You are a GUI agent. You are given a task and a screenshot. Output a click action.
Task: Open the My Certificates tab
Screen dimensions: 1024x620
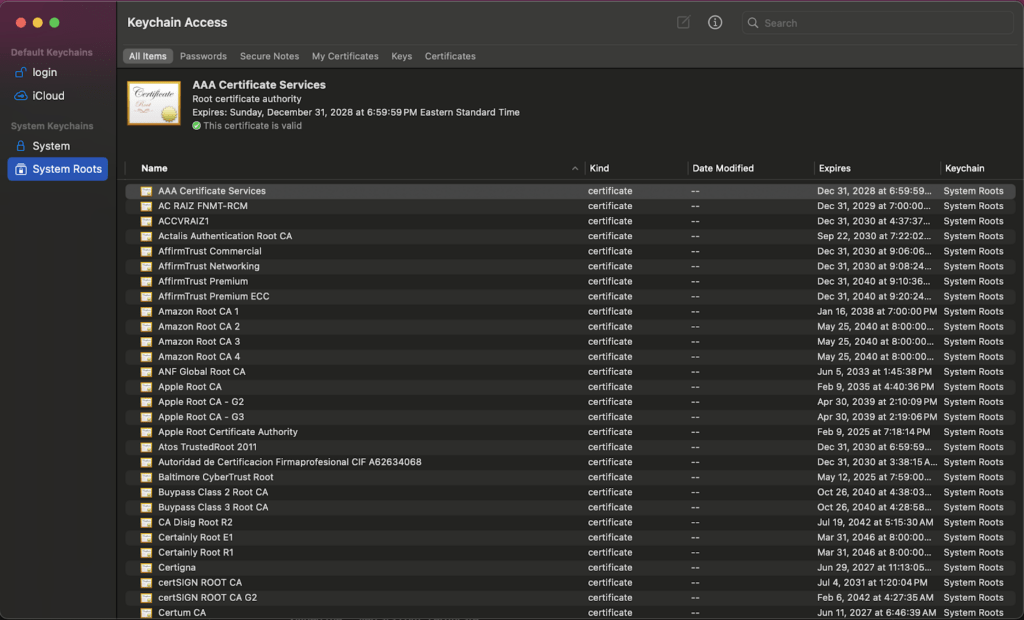point(345,56)
